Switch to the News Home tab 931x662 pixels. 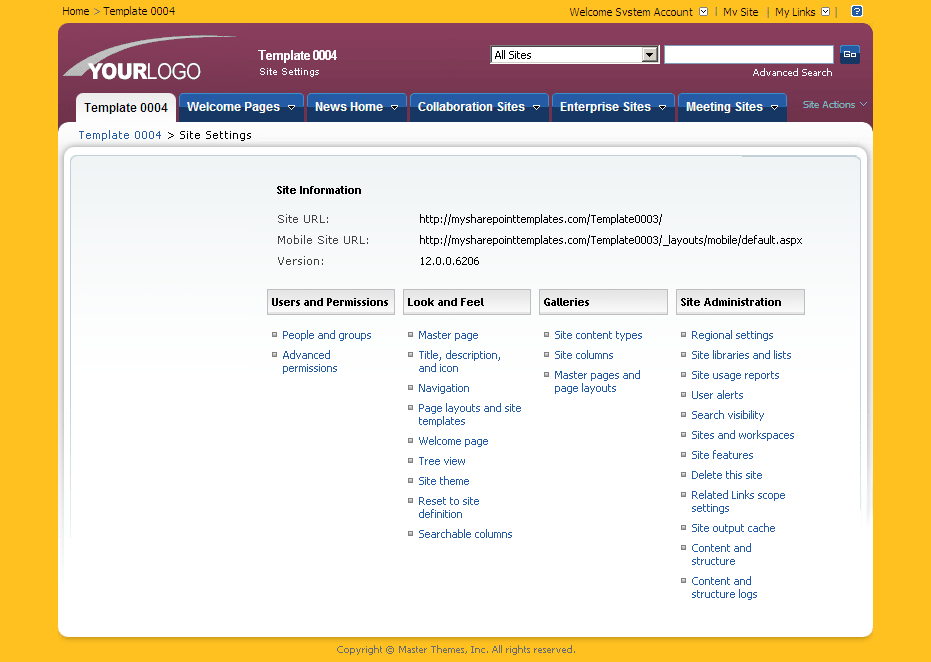350,106
